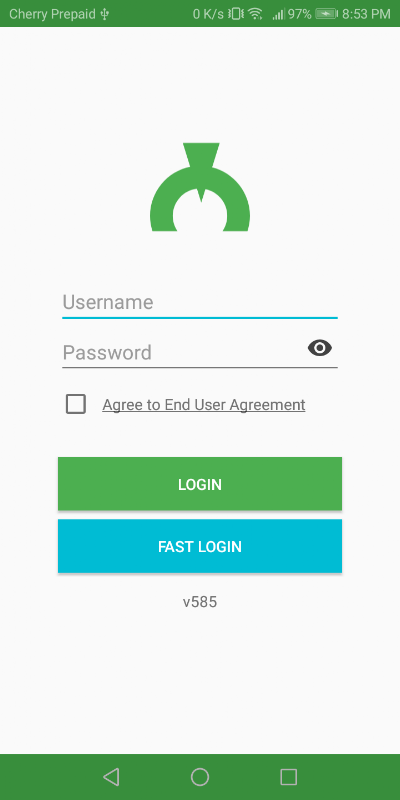Image resolution: width=400 pixels, height=800 pixels.
Task: Tap the v585 version label
Action: (x=200, y=602)
